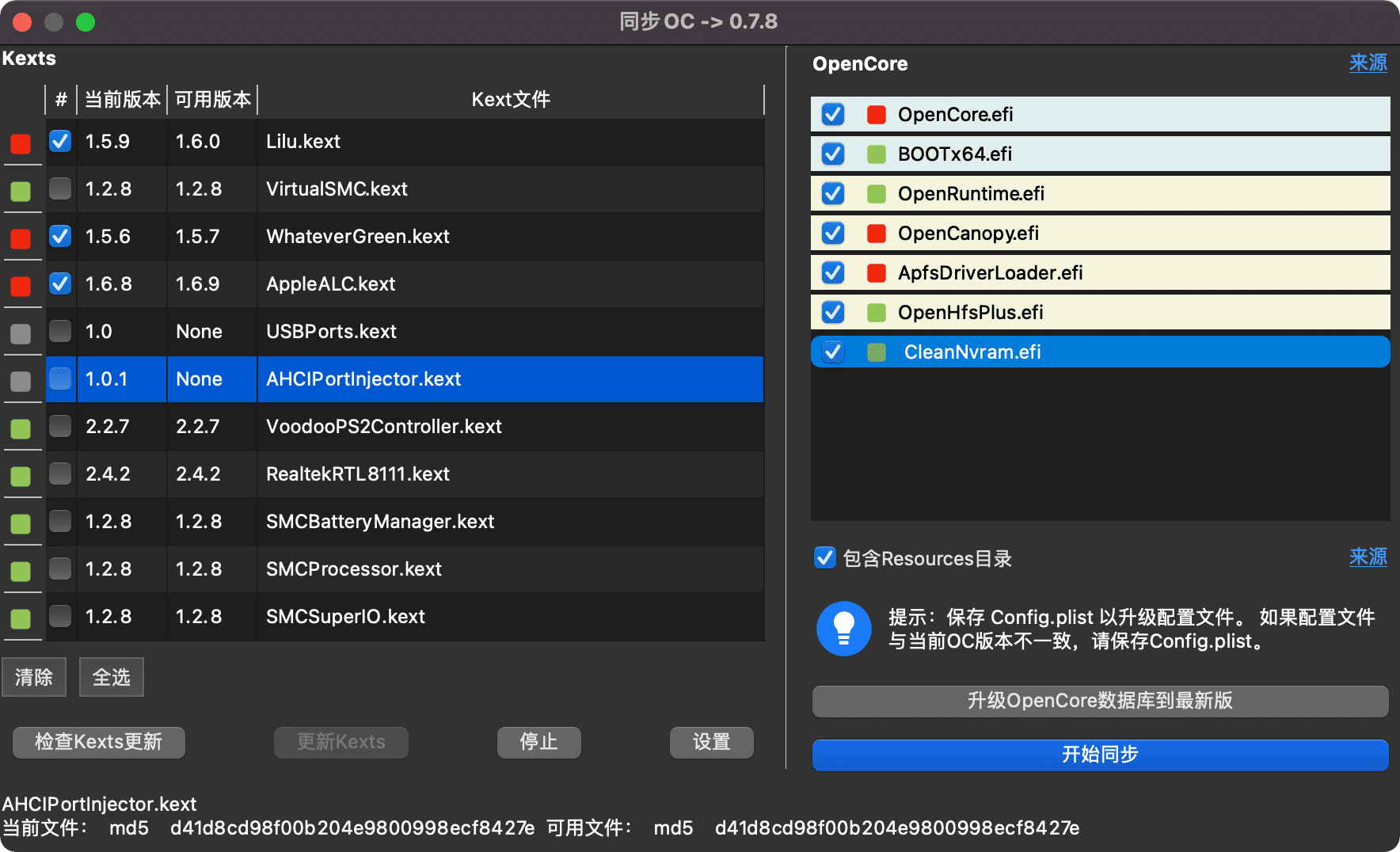The image size is (1400, 852).
Task: Click the green status square for SMCBatteryManager.kext
Action: (21, 523)
